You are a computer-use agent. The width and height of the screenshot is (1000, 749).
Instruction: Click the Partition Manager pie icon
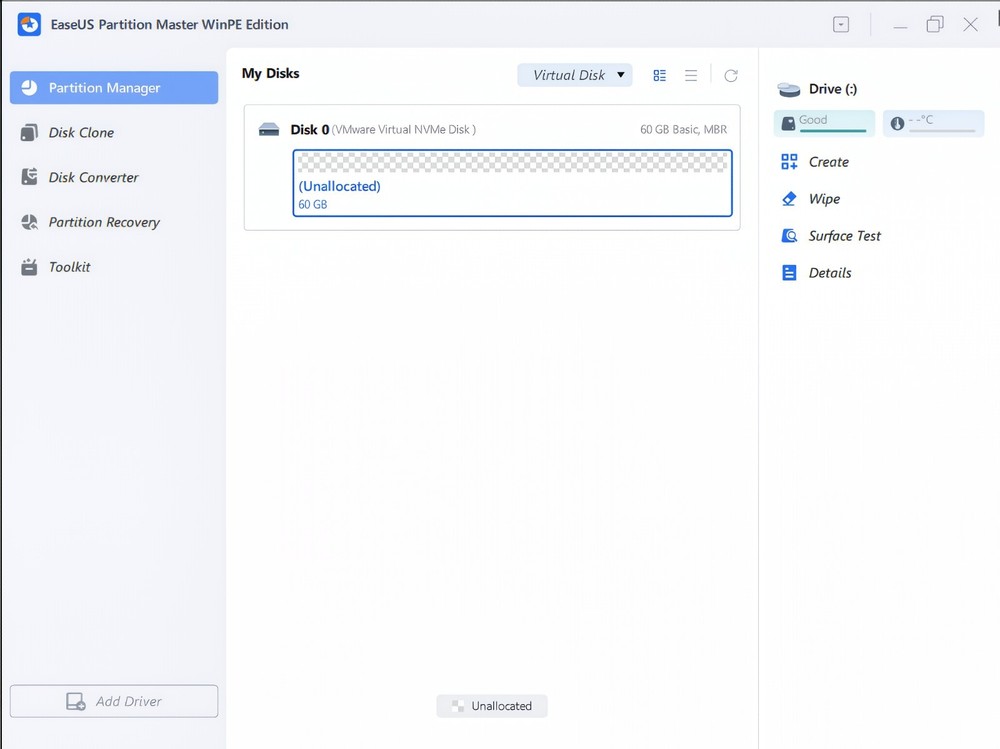(x=29, y=88)
